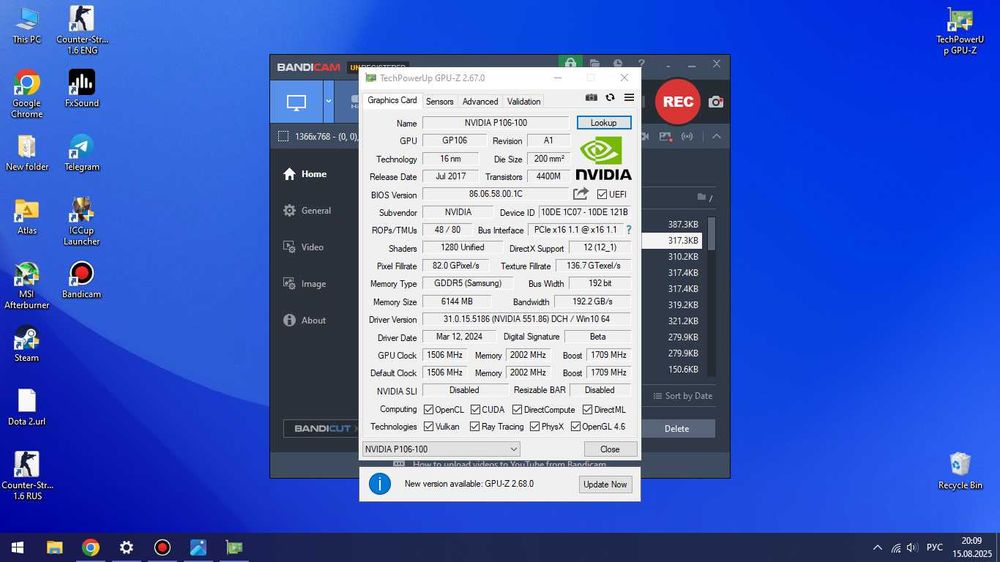The image size is (1000, 562).
Task: Show hidden system tray icons
Action: pos(878,547)
